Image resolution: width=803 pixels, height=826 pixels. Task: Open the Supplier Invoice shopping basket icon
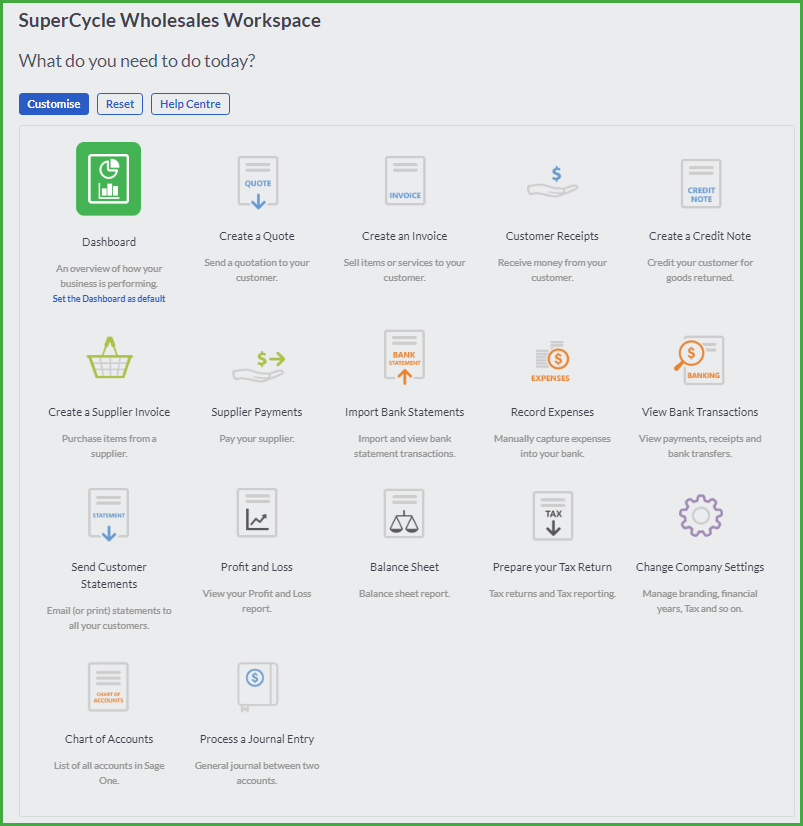pos(110,358)
